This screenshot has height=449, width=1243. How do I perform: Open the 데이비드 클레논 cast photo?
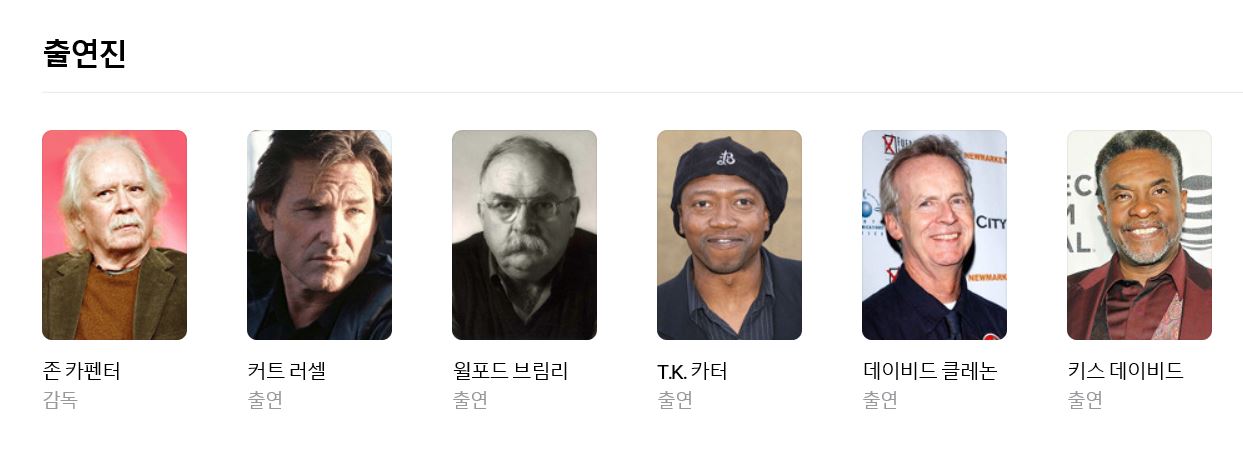pos(934,235)
